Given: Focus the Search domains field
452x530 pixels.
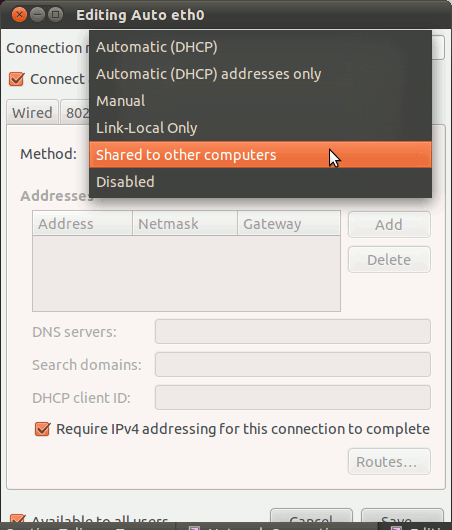Looking at the screenshot, I should pos(293,364).
